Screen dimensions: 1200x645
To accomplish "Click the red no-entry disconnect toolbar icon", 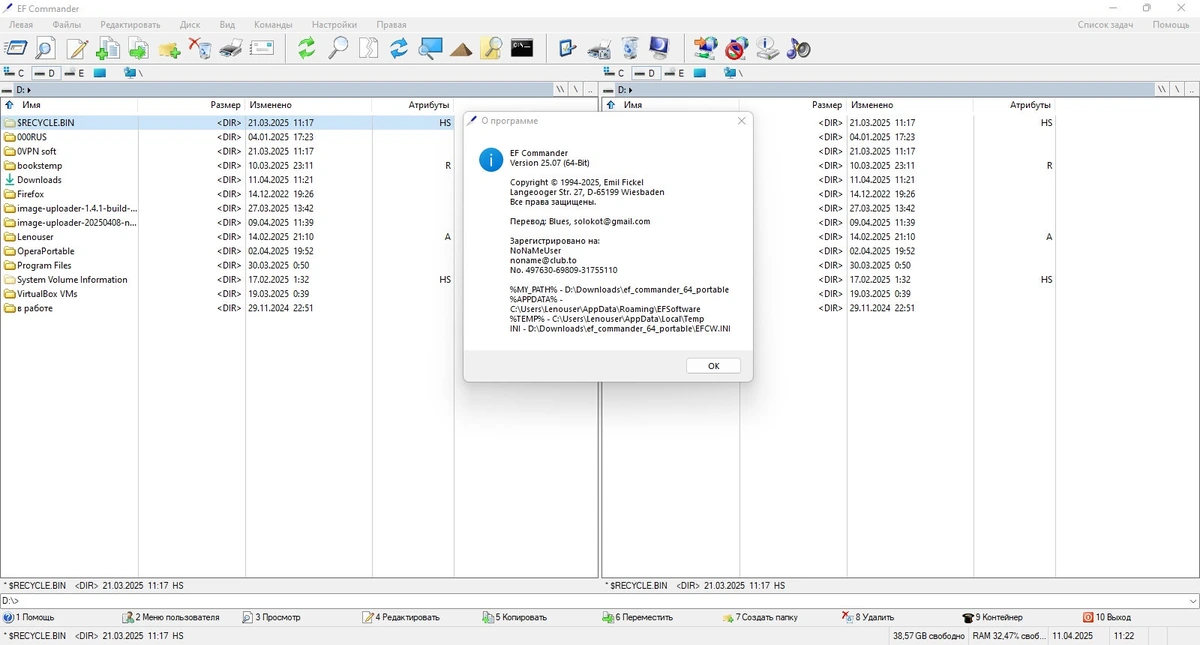I will pyautogui.click(x=736, y=48).
